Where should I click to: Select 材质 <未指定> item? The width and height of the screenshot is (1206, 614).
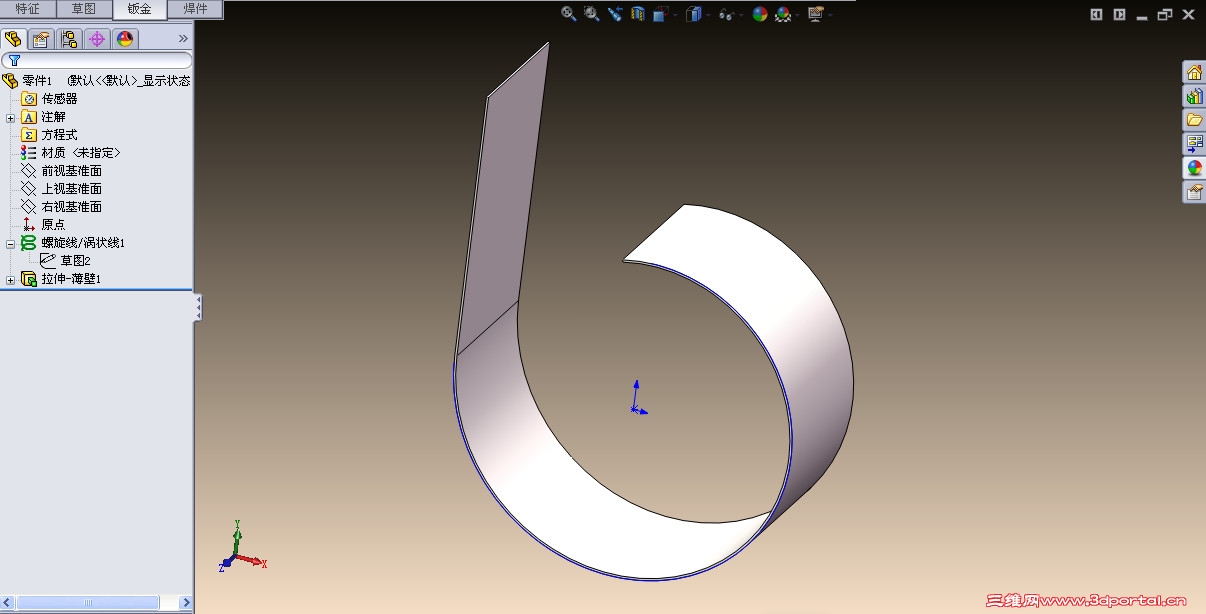click(81, 153)
